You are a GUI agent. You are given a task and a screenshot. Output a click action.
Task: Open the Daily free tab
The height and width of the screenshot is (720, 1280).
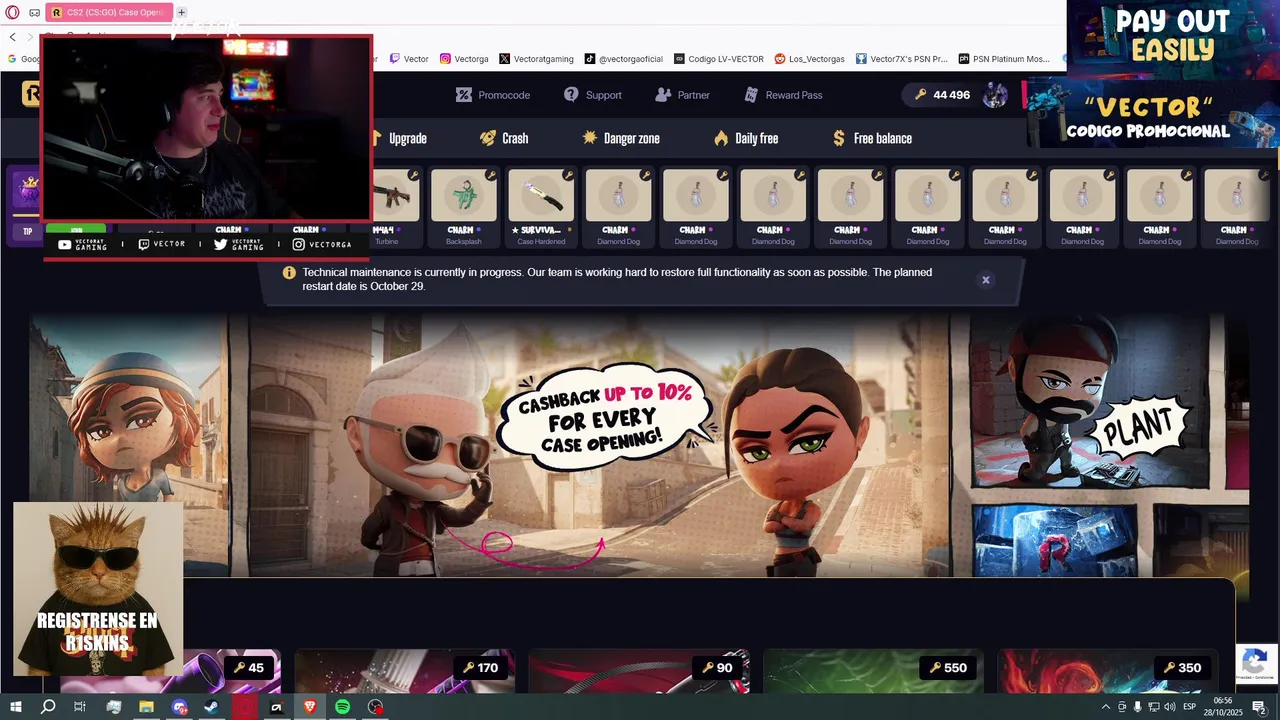tap(746, 138)
